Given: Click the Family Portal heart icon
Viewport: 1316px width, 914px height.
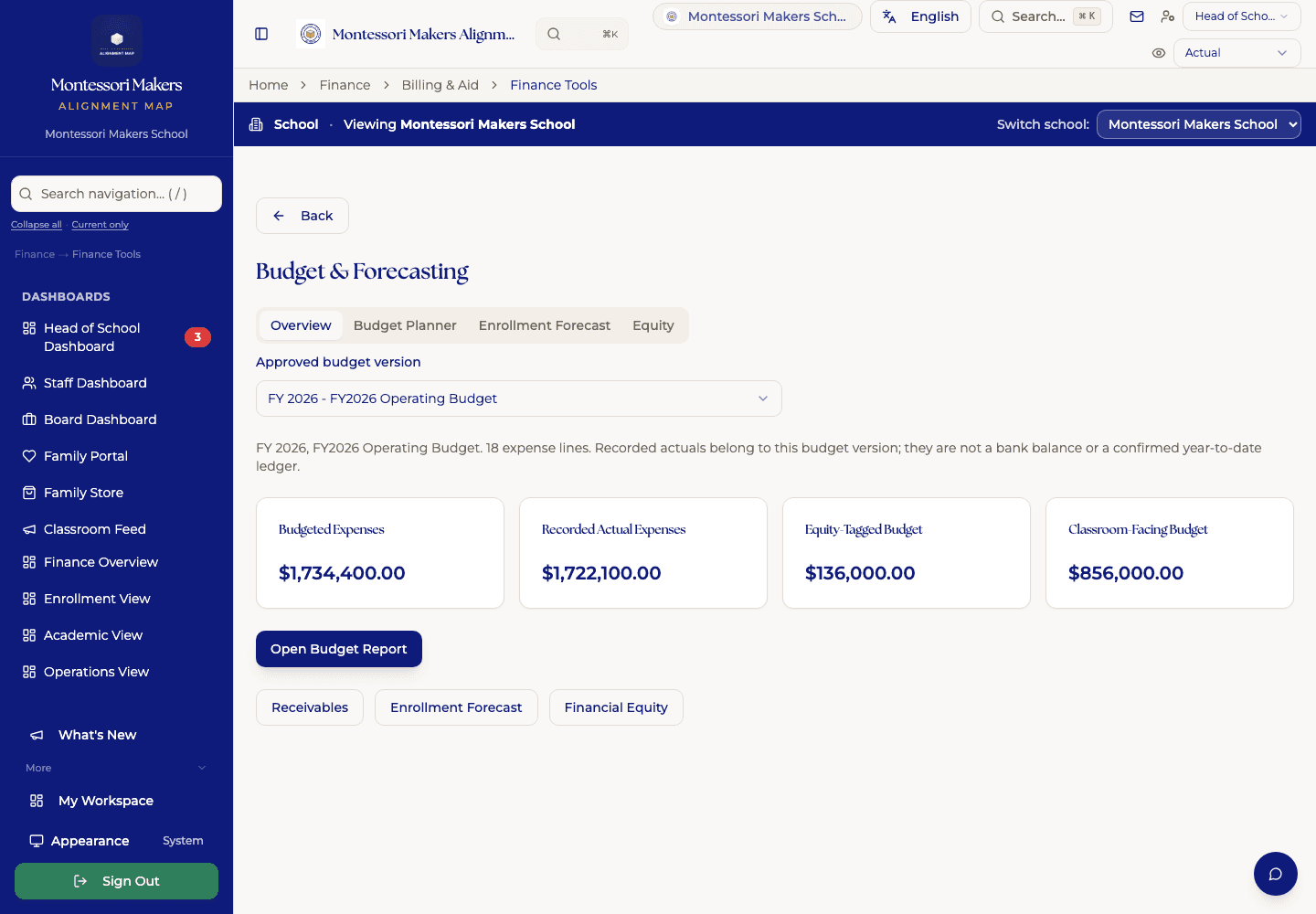Looking at the screenshot, I should (x=29, y=456).
